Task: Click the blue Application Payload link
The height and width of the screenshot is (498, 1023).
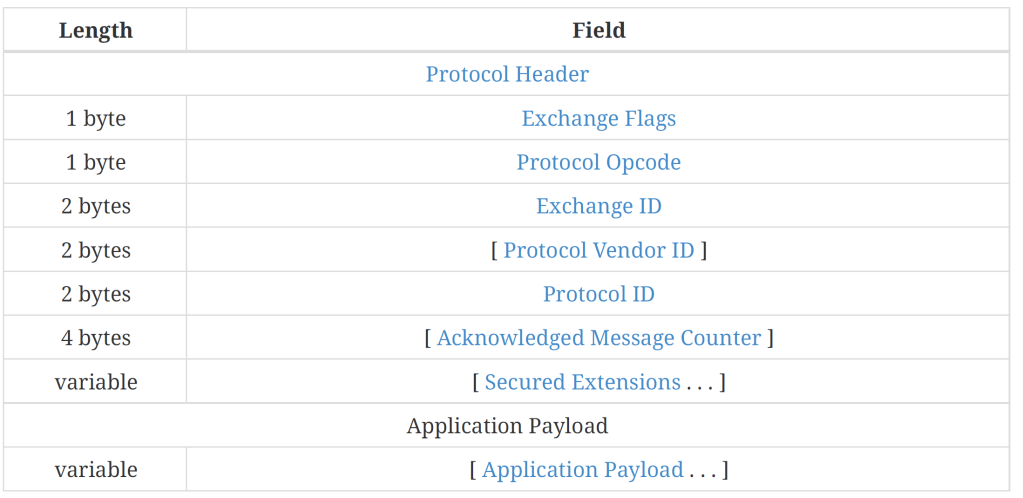Action: tap(582, 470)
